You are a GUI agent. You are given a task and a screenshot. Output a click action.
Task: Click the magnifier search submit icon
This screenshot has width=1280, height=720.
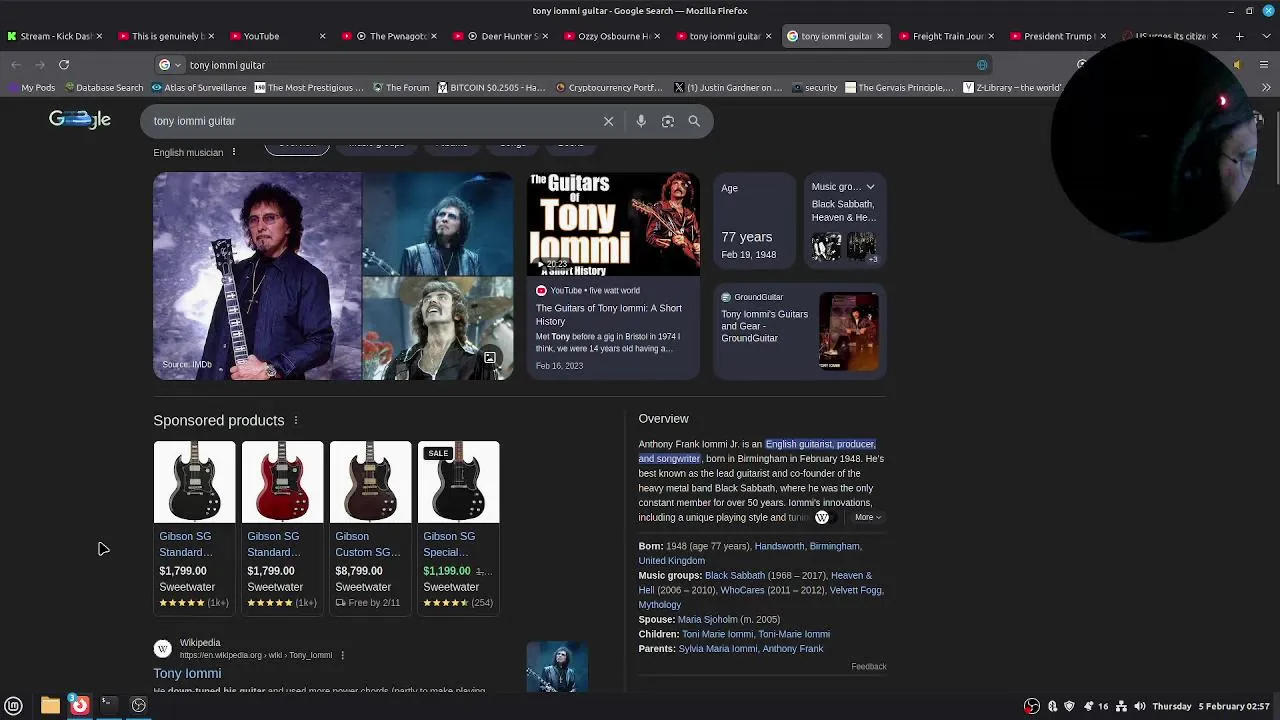[x=694, y=121]
